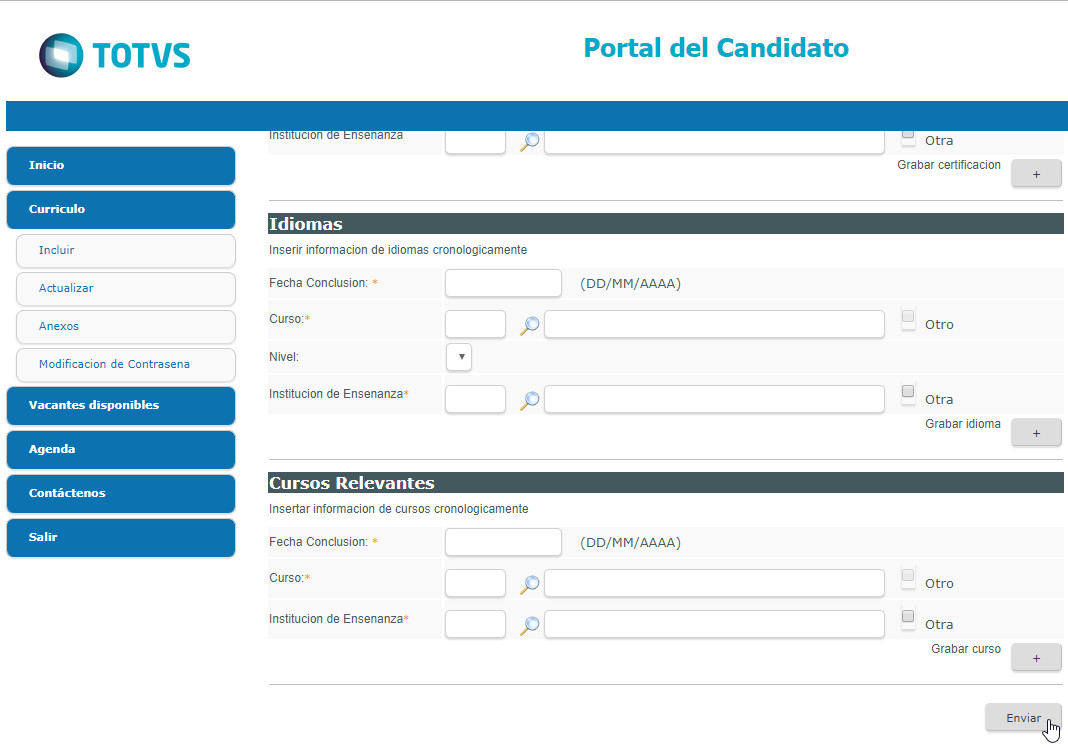1068x748 pixels.
Task: Click the TOTVS logo
Action: coord(114,55)
